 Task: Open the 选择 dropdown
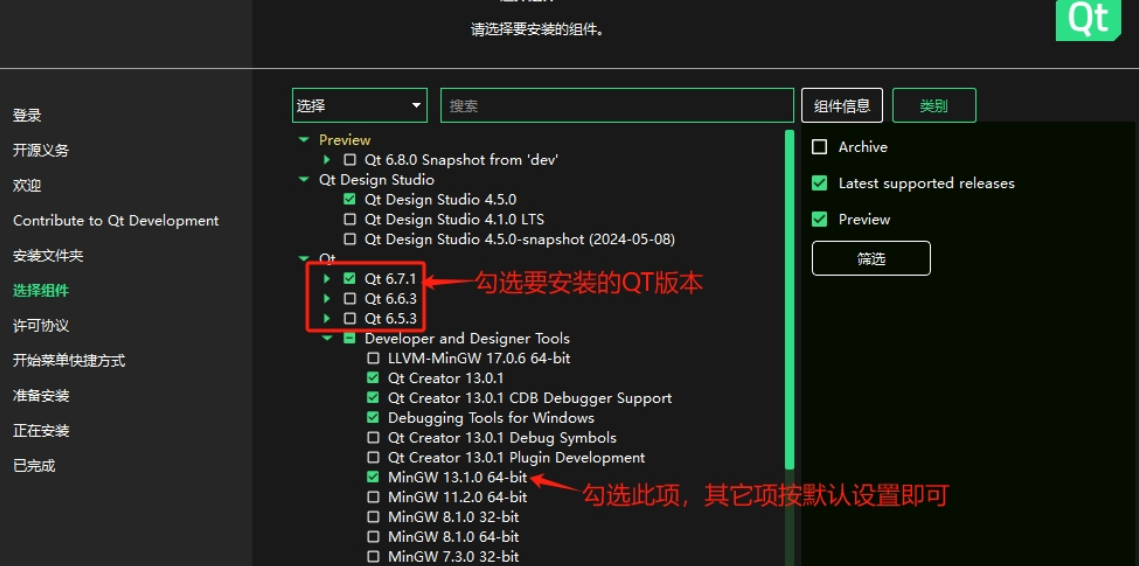tap(359, 105)
